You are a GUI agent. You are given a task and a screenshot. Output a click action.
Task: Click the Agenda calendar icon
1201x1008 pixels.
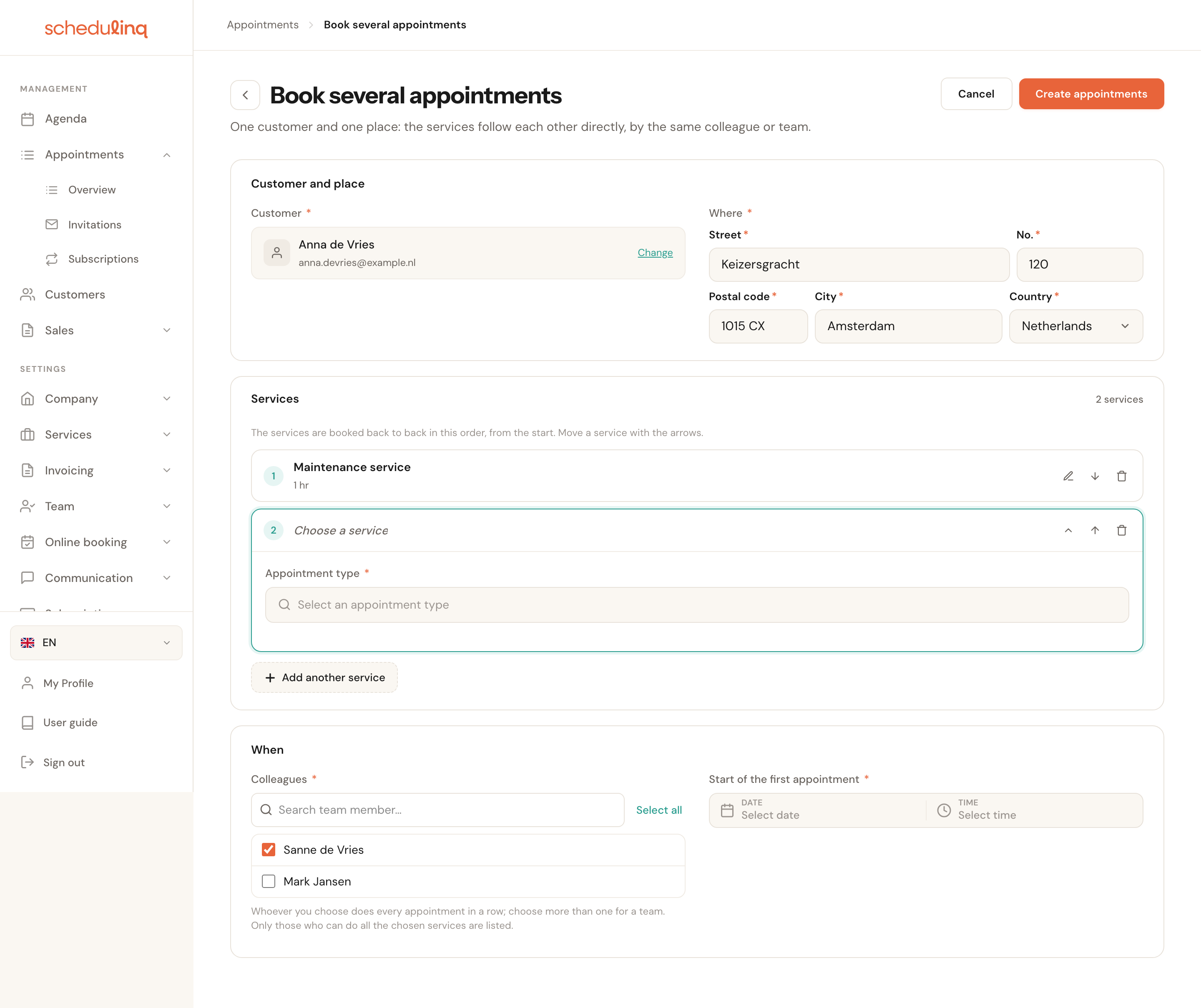coord(28,119)
